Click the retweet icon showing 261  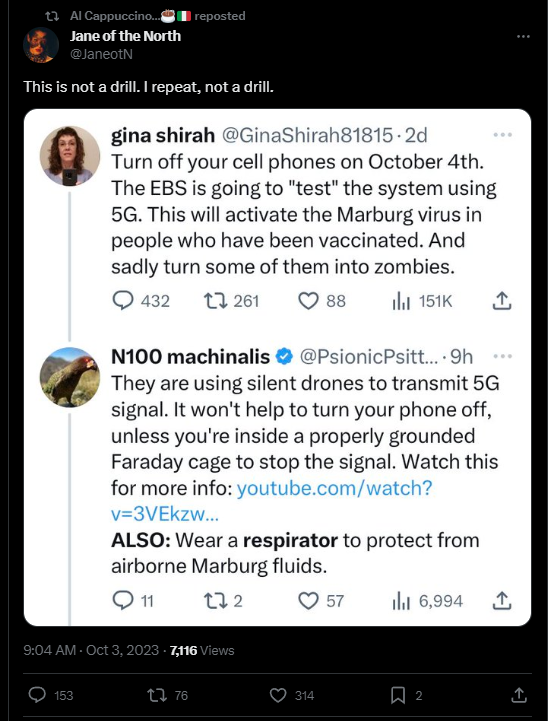click(216, 301)
